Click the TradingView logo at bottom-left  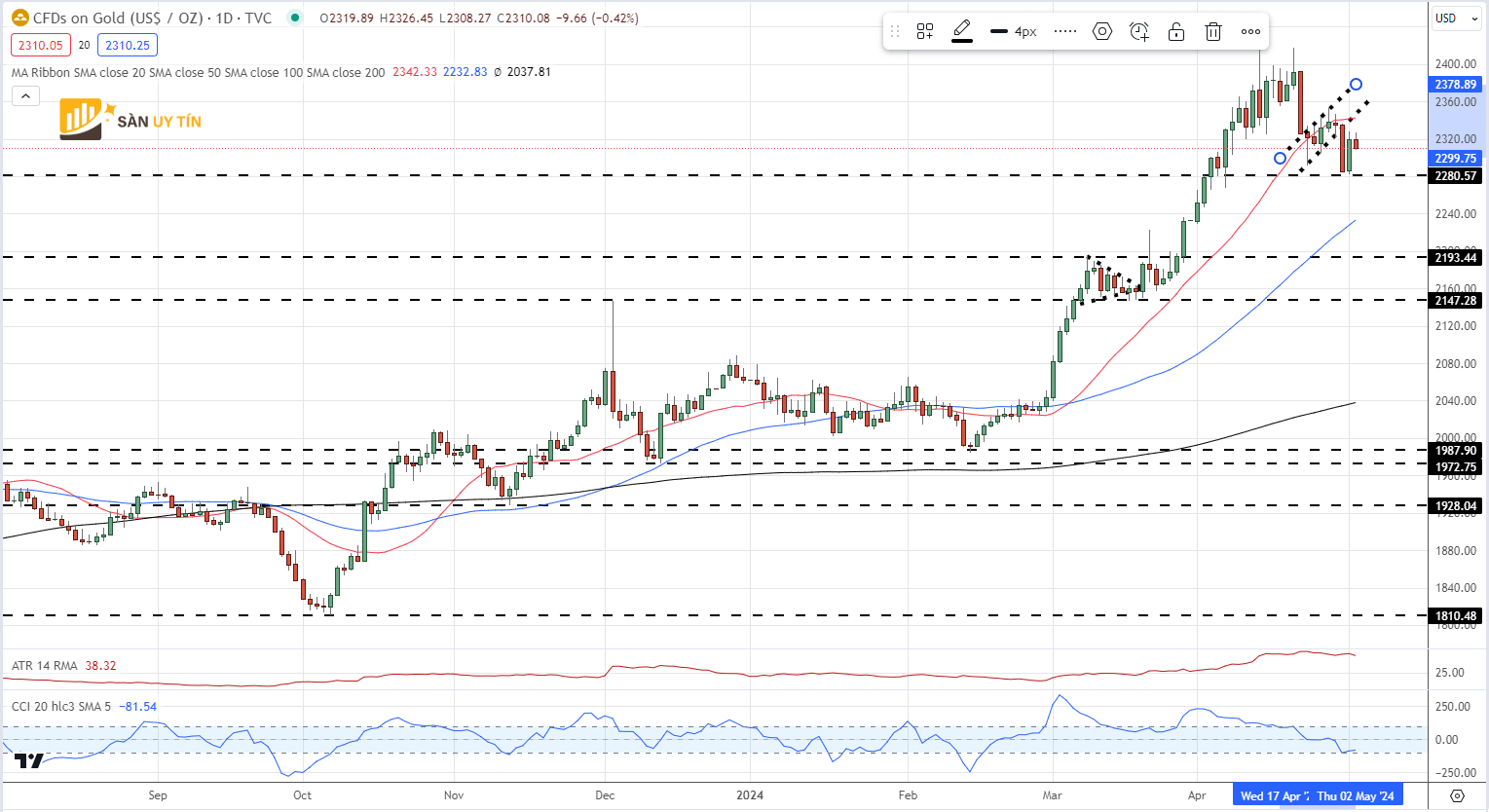coord(29,760)
